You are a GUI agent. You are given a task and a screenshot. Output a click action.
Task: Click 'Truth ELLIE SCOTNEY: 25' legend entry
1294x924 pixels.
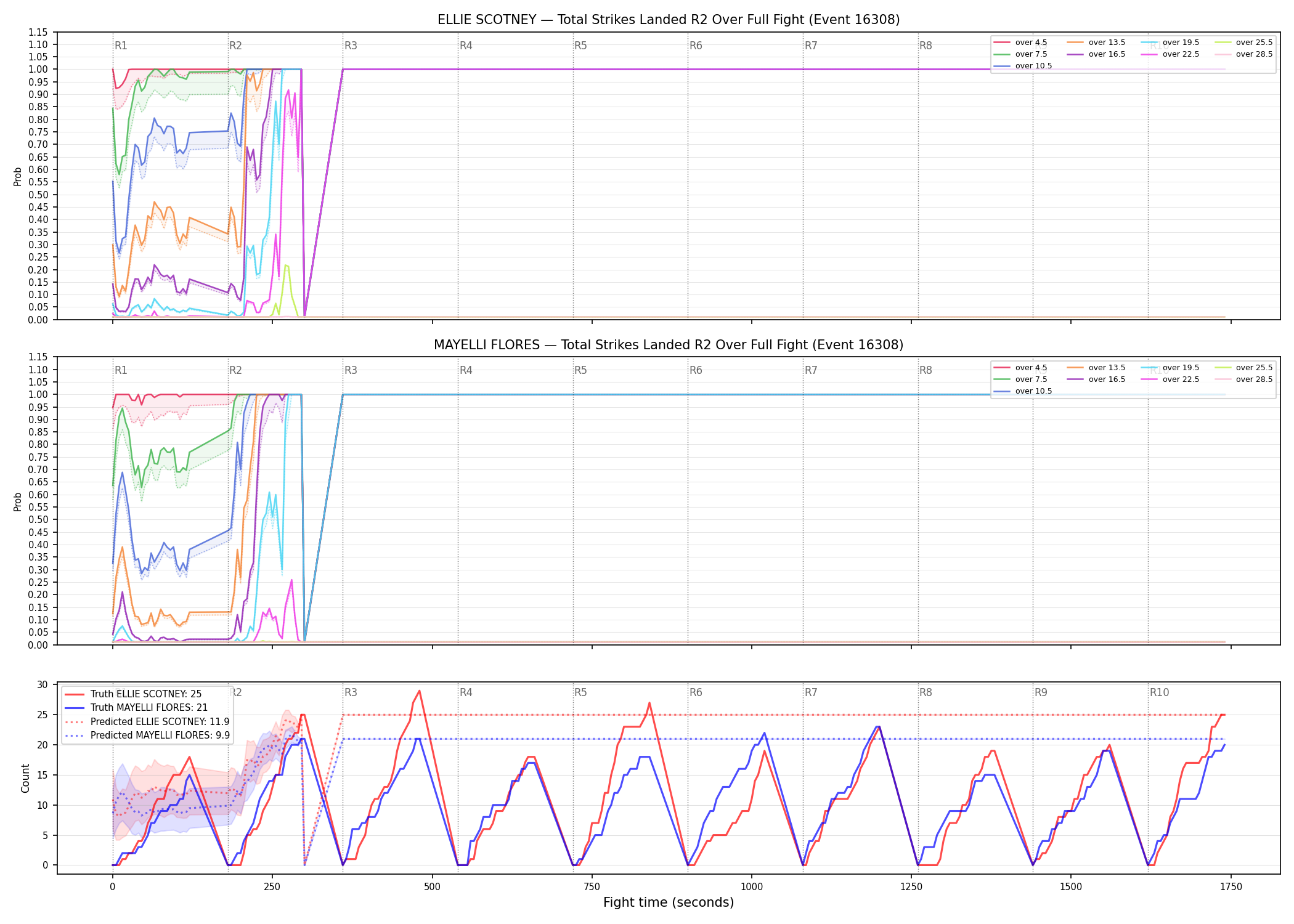pos(133,694)
